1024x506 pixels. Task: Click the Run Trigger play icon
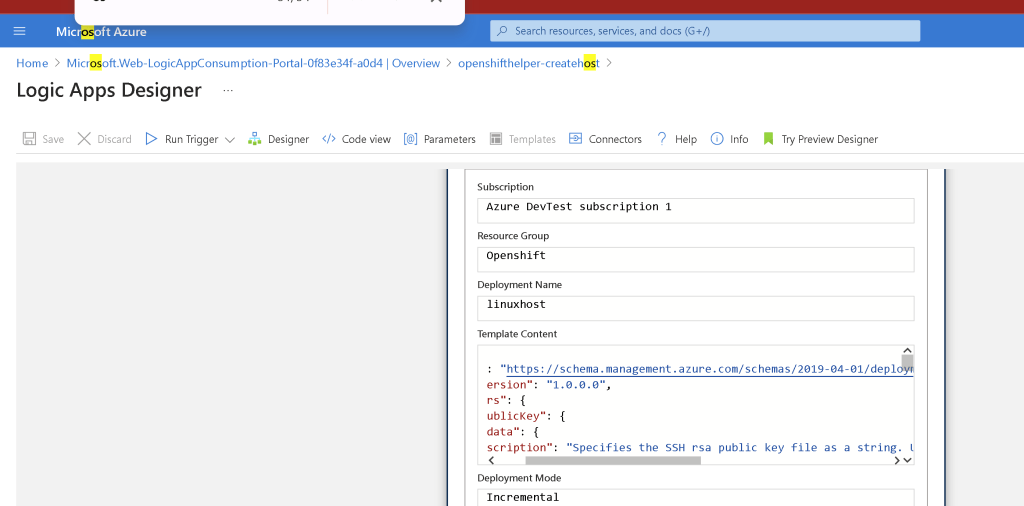152,138
